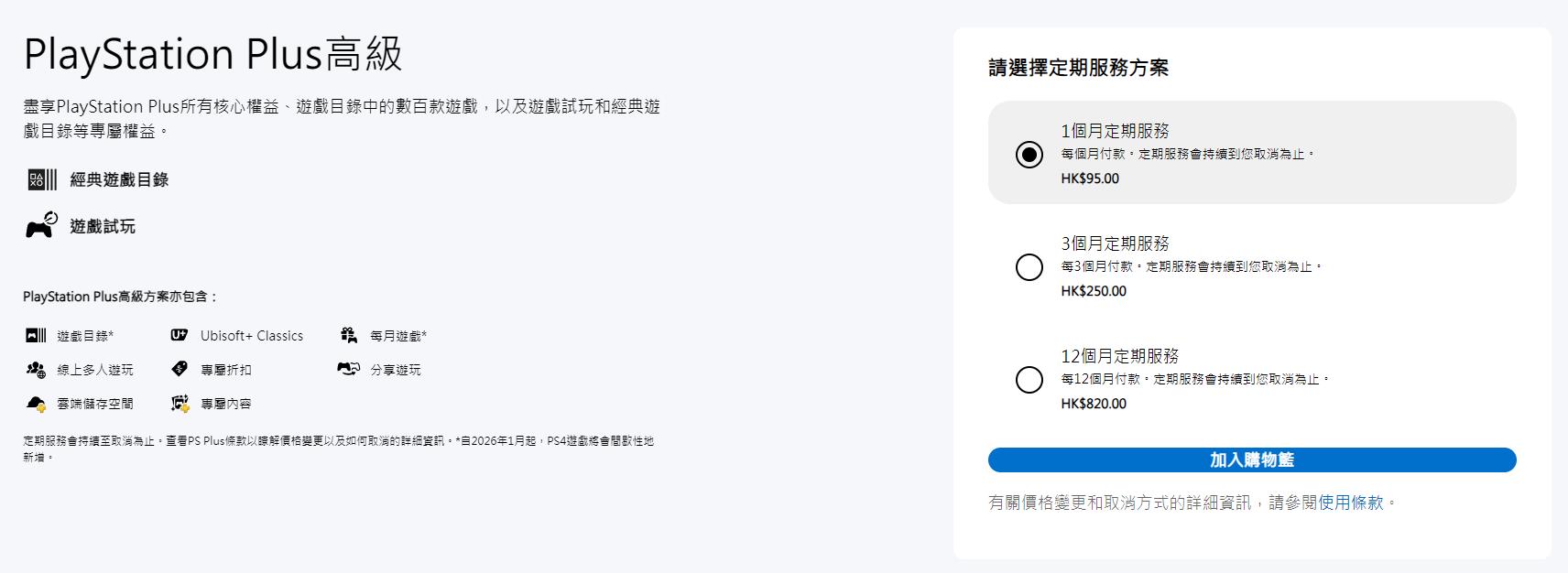Select the 1-month subscription radio button
Image resolution: width=1568 pixels, height=573 pixels.
(x=1029, y=155)
